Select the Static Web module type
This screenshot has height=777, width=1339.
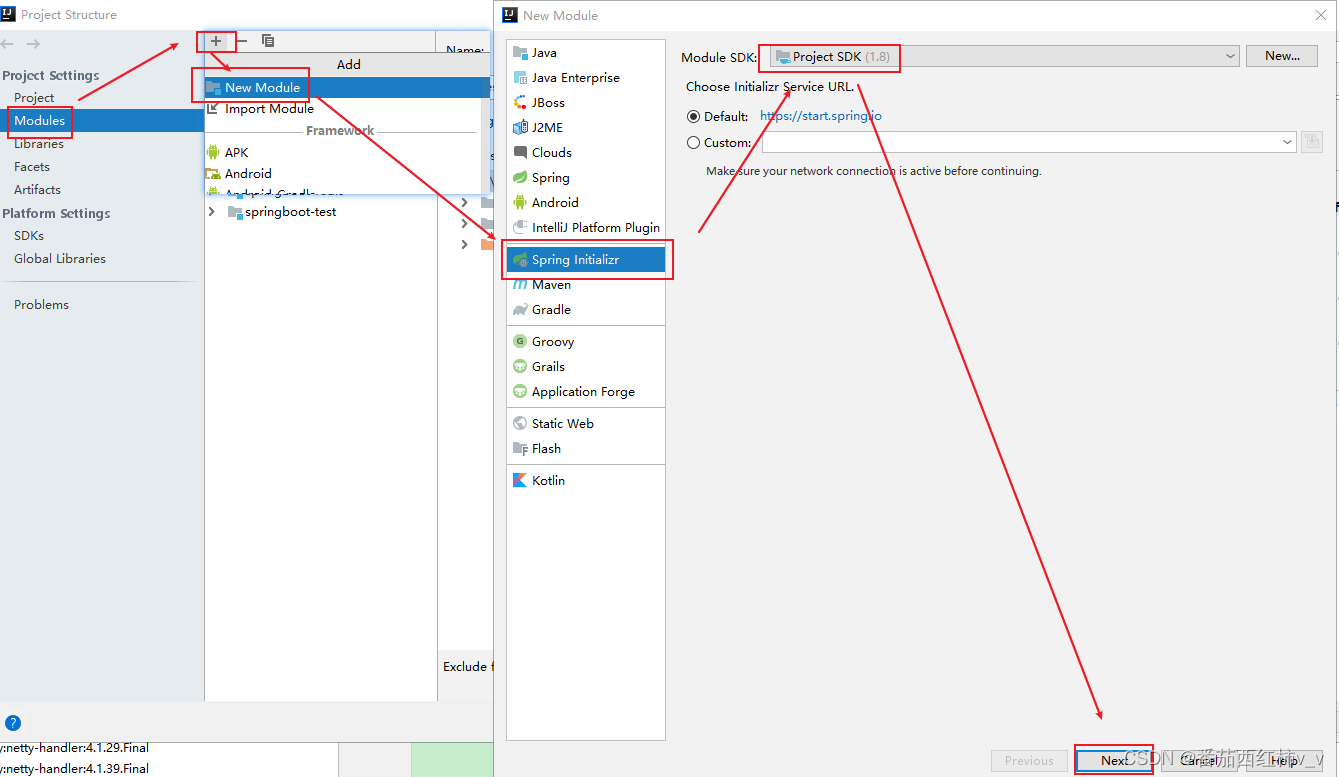pyautogui.click(x=586, y=424)
